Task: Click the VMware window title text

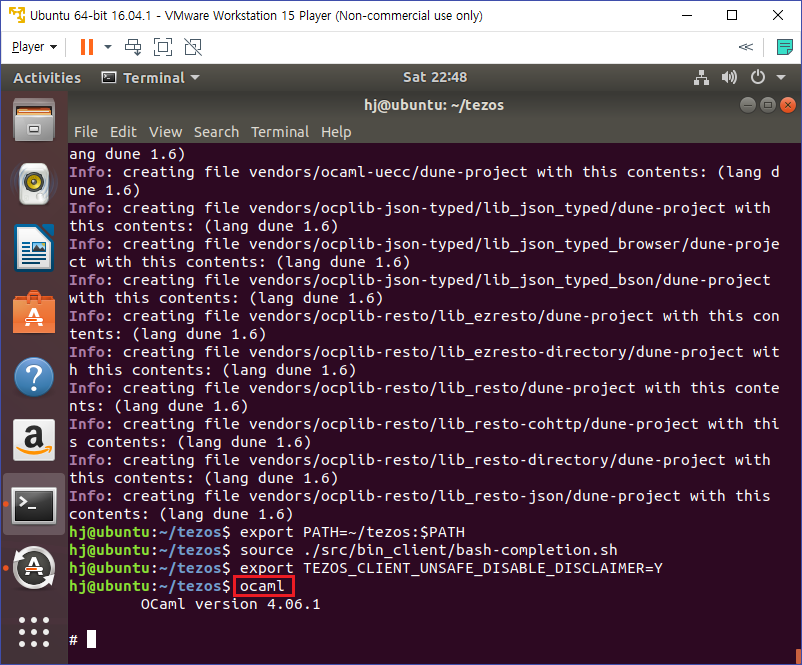Action: click(x=256, y=16)
